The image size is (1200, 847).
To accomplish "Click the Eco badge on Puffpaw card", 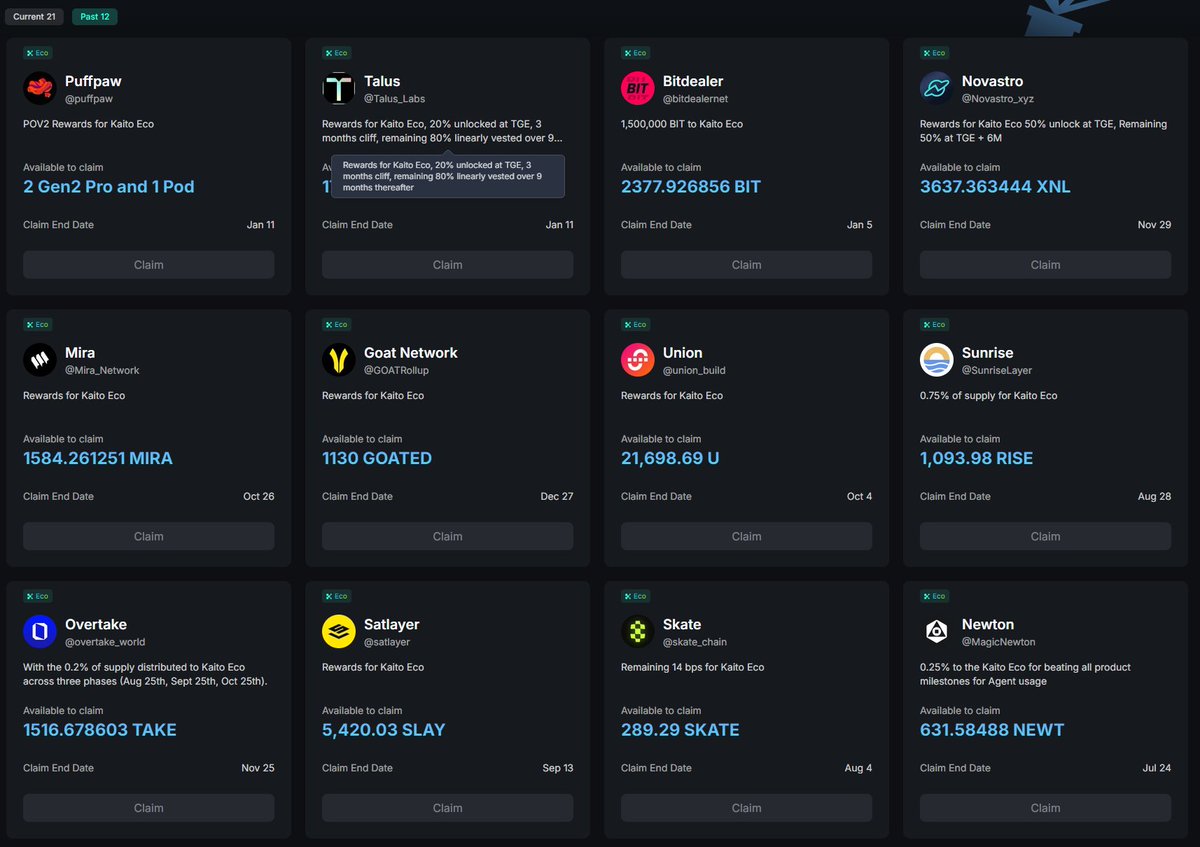I will coord(37,53).
